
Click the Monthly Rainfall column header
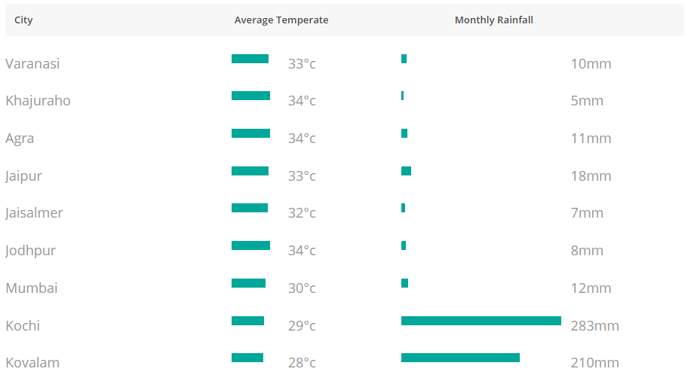click(x=494, y=20)
